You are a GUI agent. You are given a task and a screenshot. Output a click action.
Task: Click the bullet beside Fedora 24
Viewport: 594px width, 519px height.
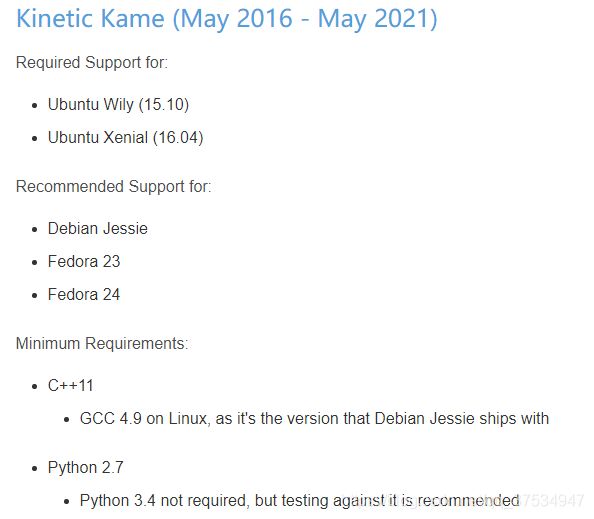click(35, 295)
